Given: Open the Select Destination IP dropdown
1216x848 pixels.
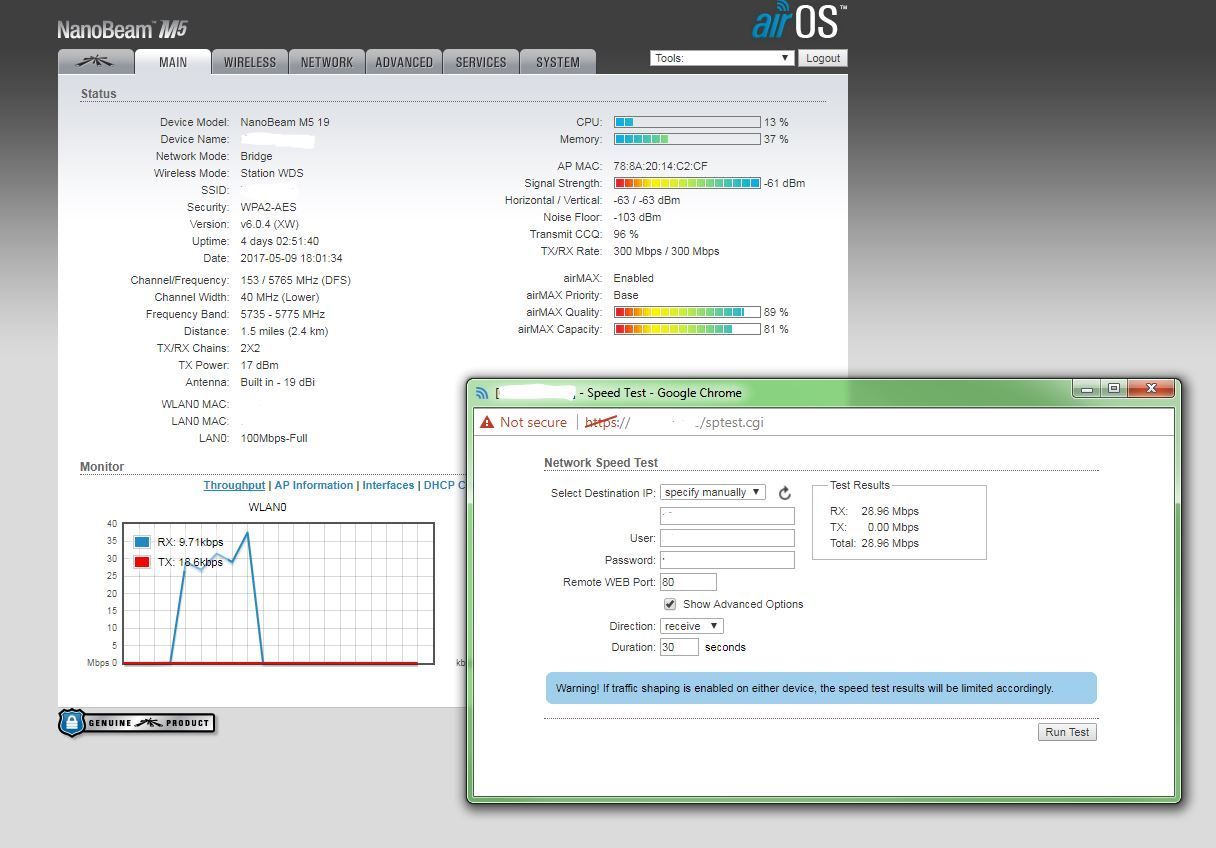Looking at the screenshot, I should pyautogui.click(x=712, y=492).
